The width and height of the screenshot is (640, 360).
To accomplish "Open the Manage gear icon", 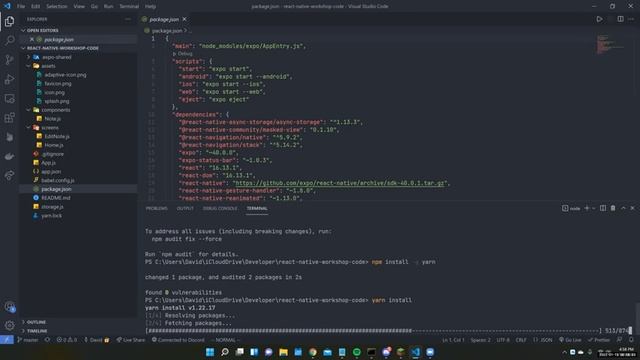I will 9,326.
